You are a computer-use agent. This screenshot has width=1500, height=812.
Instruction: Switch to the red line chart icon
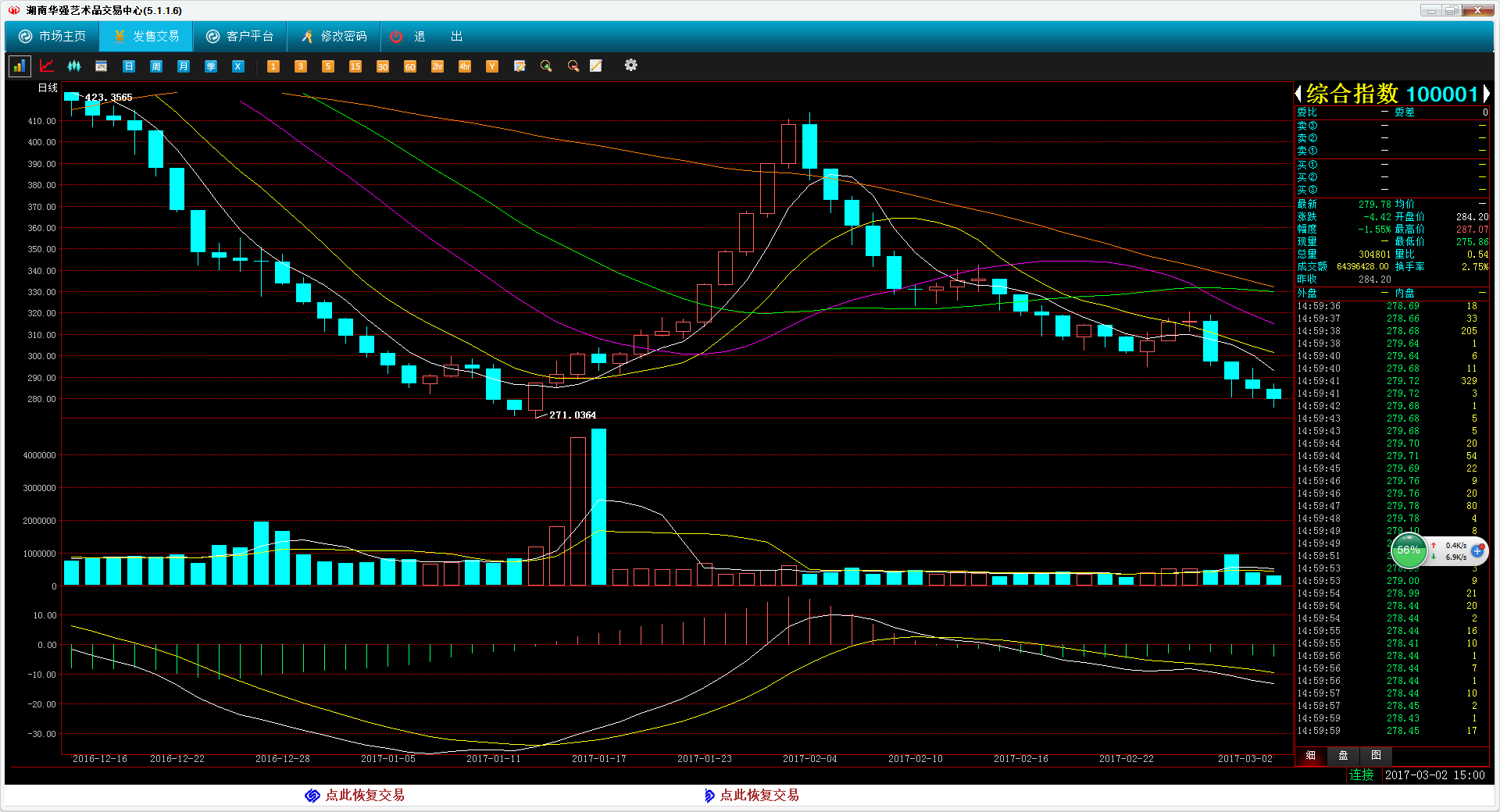(x=47, y=66)
